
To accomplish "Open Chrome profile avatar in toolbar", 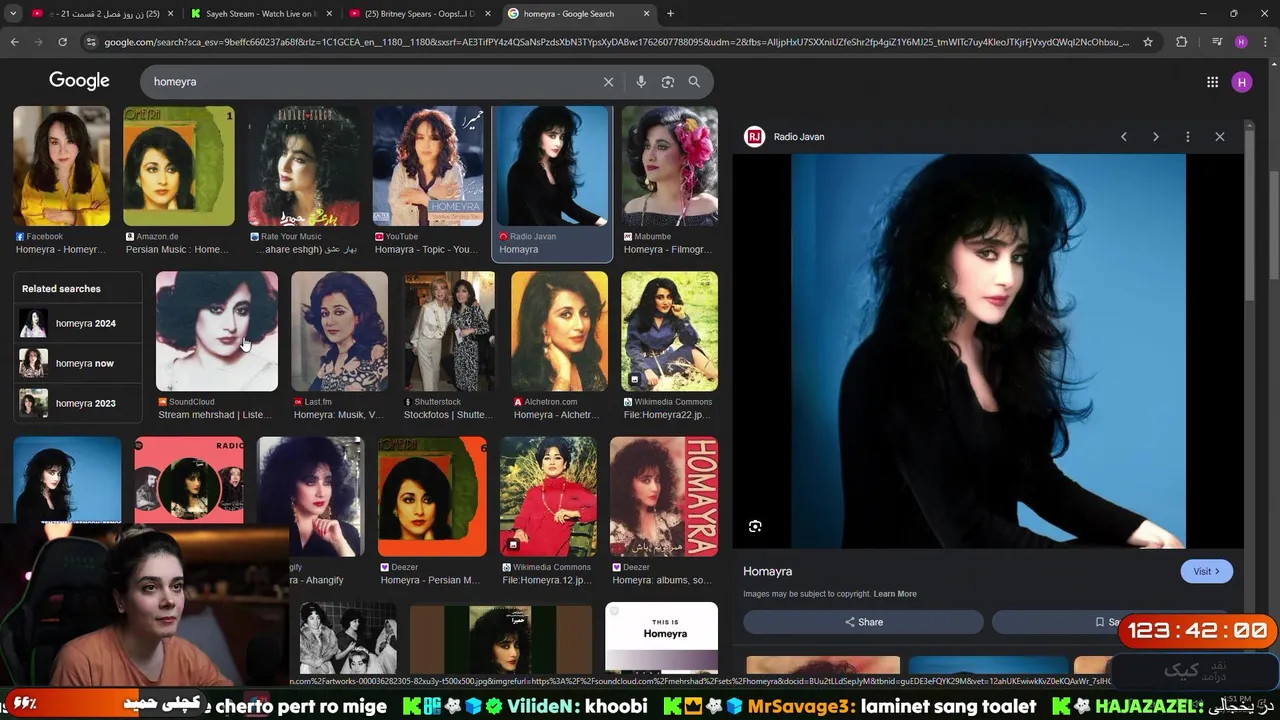I will pos(1241,42).
